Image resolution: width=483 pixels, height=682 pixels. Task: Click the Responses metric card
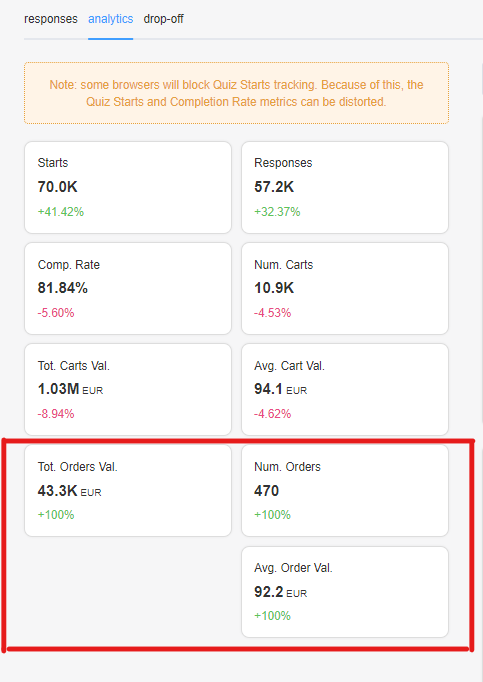345,187
